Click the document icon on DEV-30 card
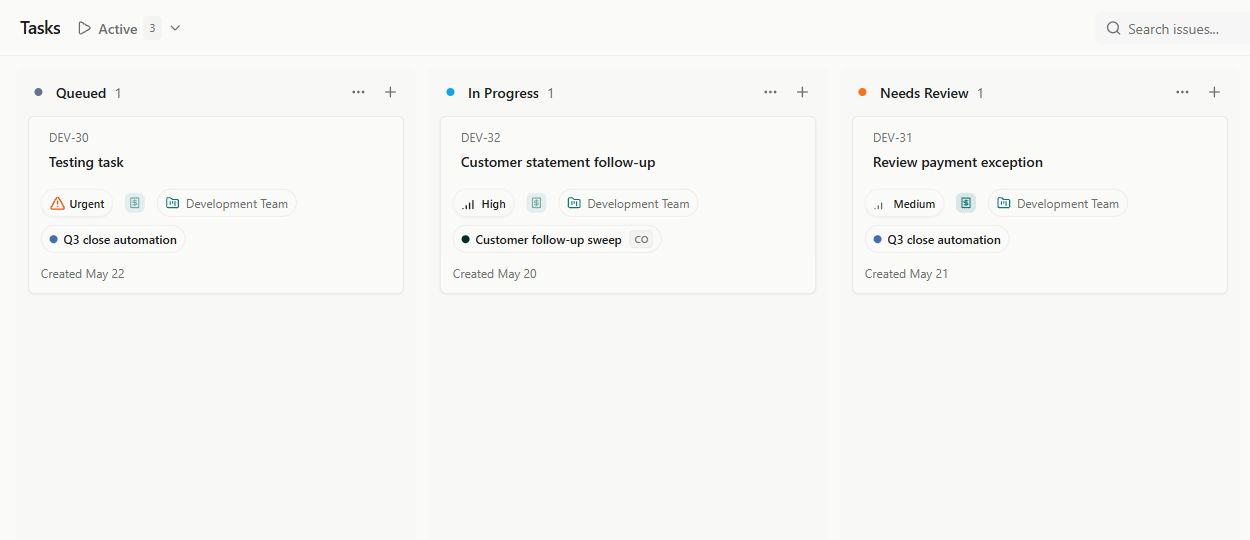 click(x=135, y=203)
